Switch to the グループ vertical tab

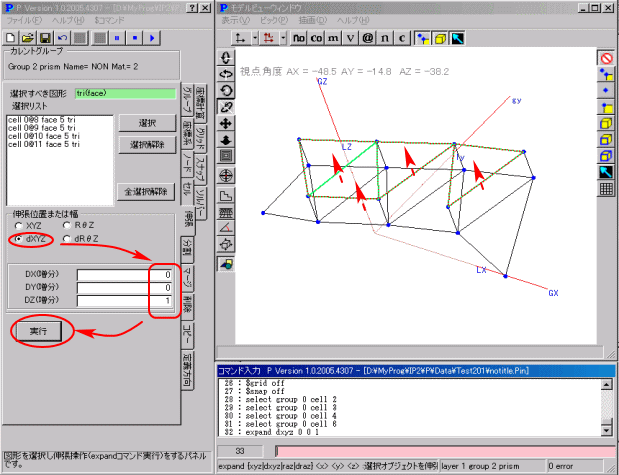tap(187, 99)
